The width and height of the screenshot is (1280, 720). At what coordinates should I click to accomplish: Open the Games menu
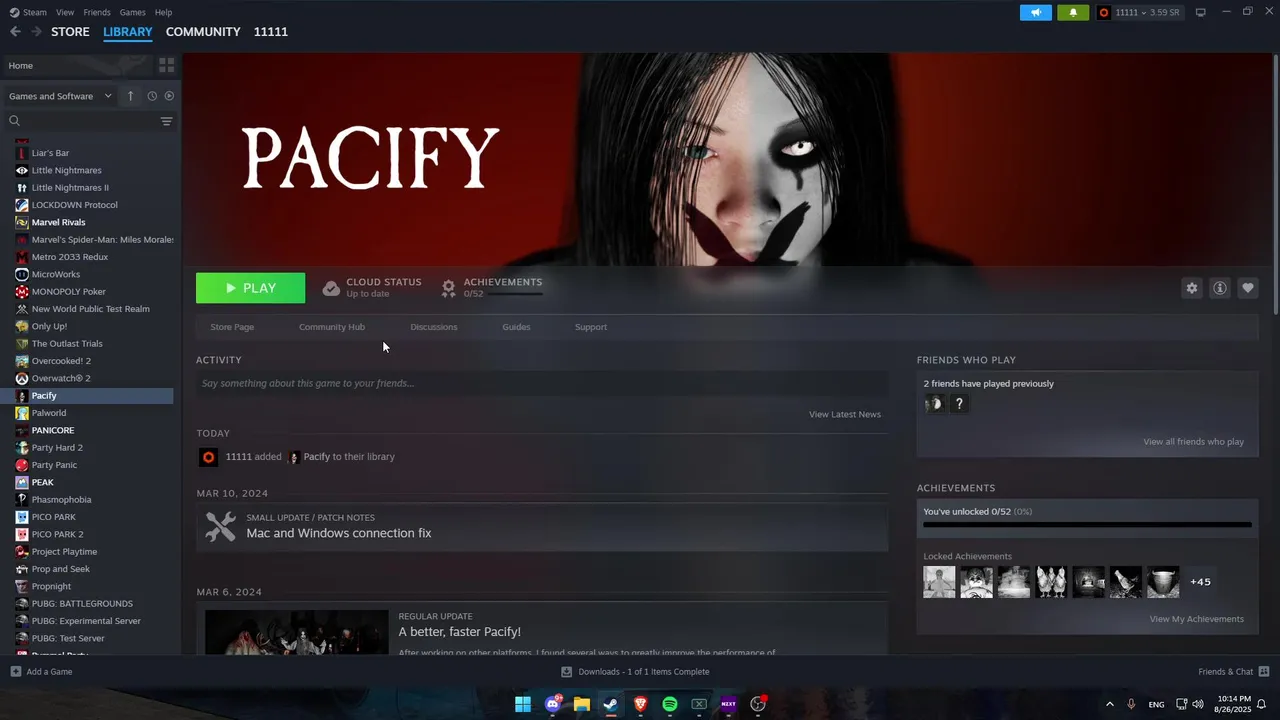point(132,12)
